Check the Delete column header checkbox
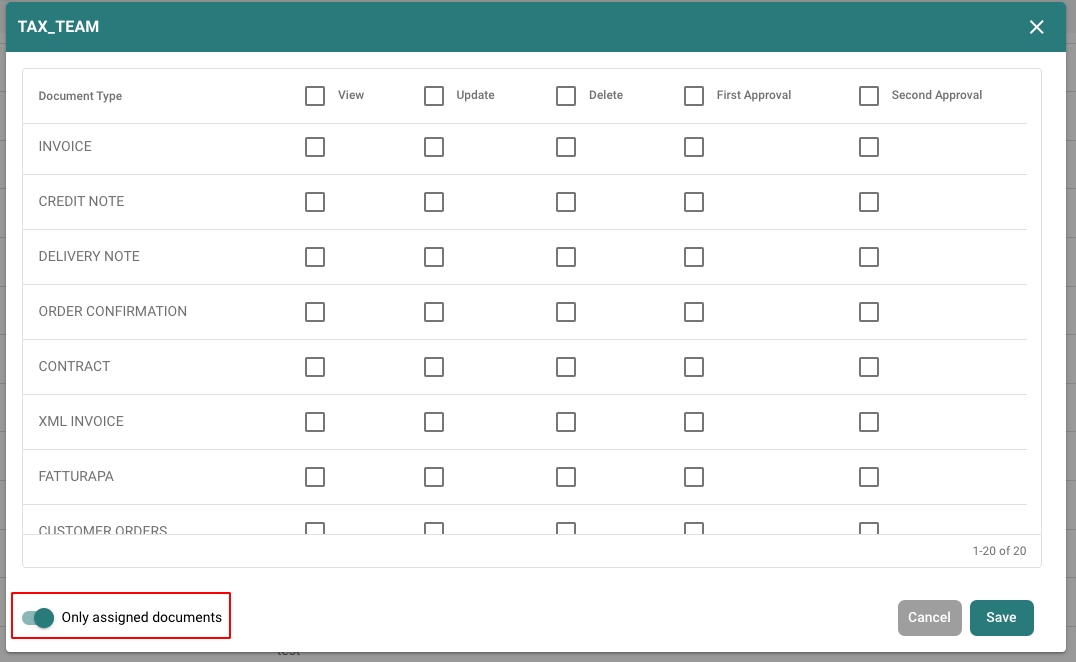Screen dimensions: 1076x662 point(566,96)
